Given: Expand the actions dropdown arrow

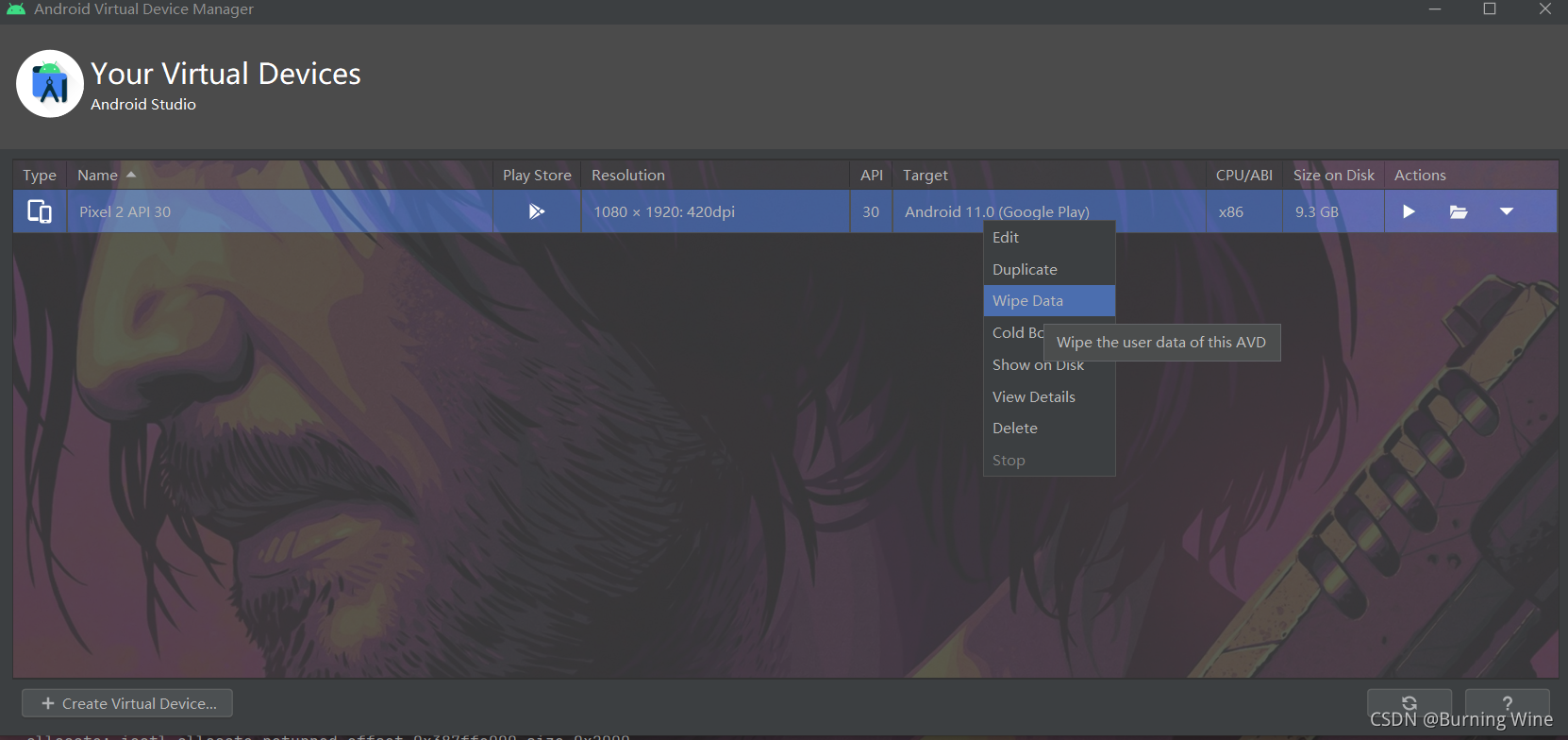Looking at the screenshot, I should 1507,211.
